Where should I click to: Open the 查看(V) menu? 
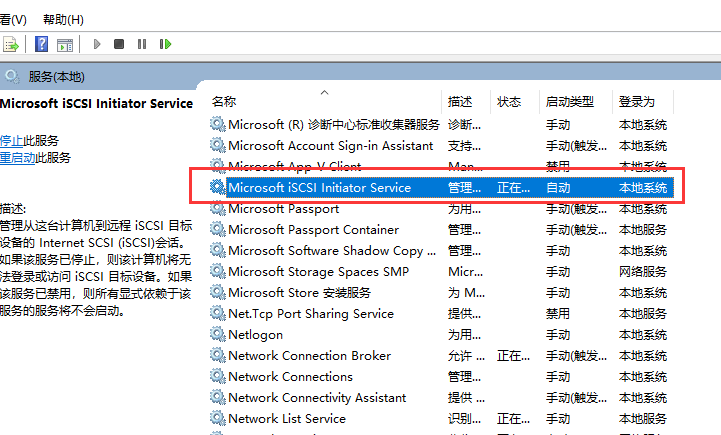click(12, 20)
